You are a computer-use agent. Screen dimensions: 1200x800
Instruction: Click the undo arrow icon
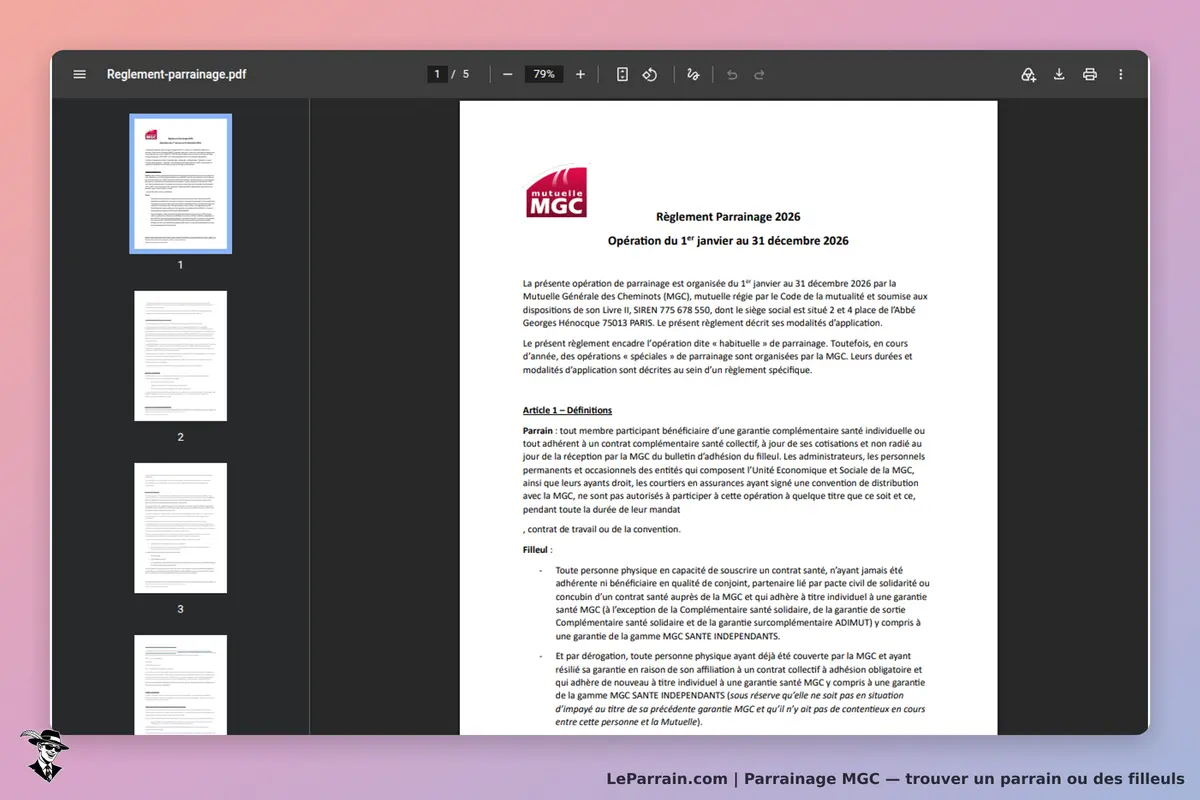click(x=732, y=74)
